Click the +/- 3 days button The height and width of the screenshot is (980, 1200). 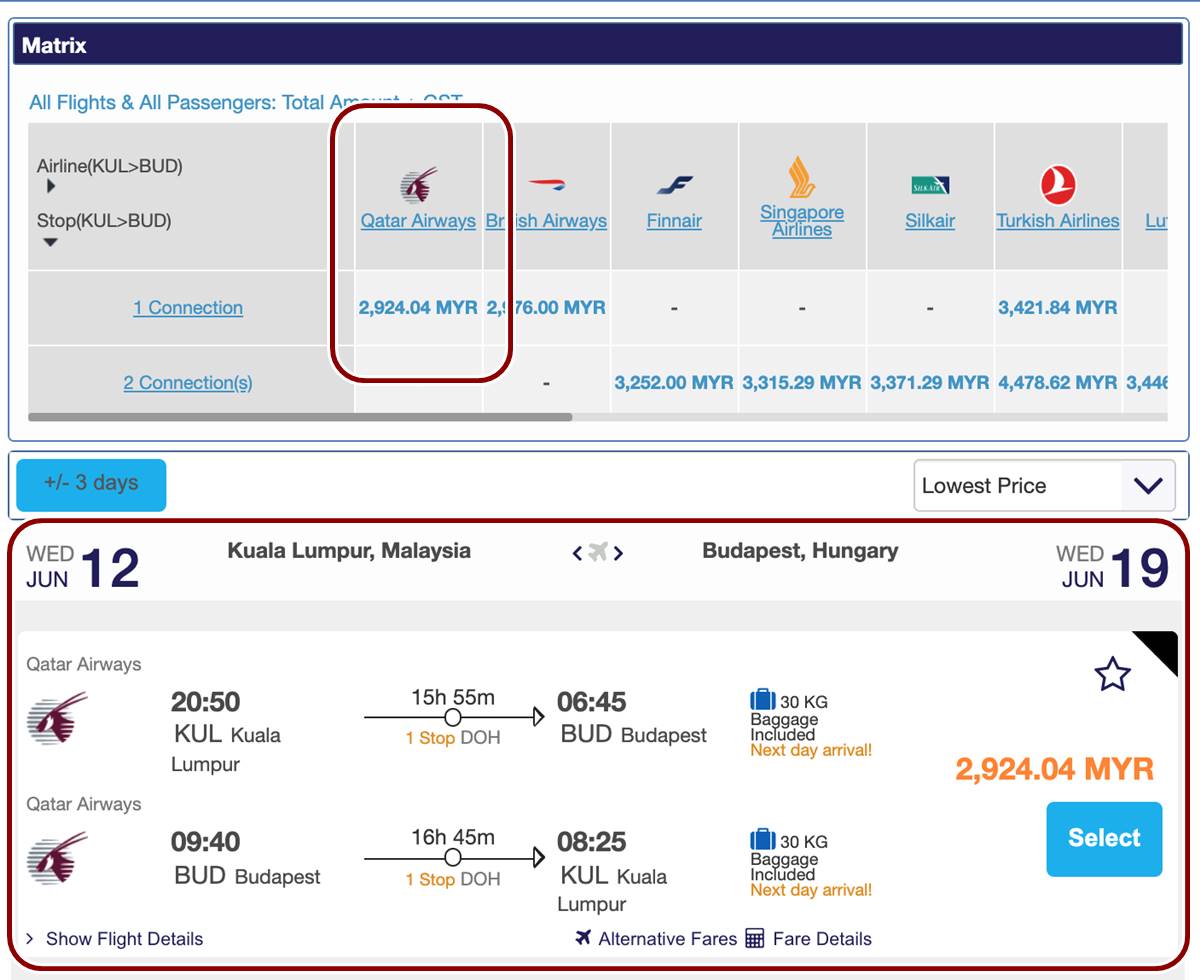click(x=91, y=485)
